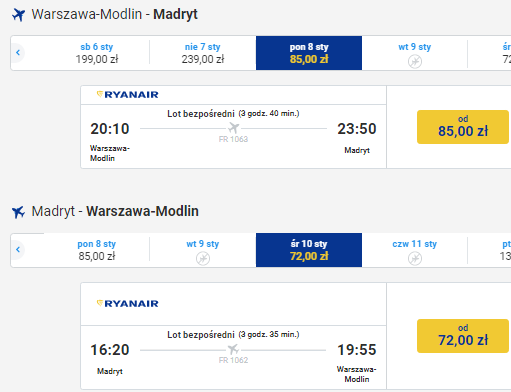Choose the od 72,00 zł fare button
511x392 pixels.
pos(463,336)
